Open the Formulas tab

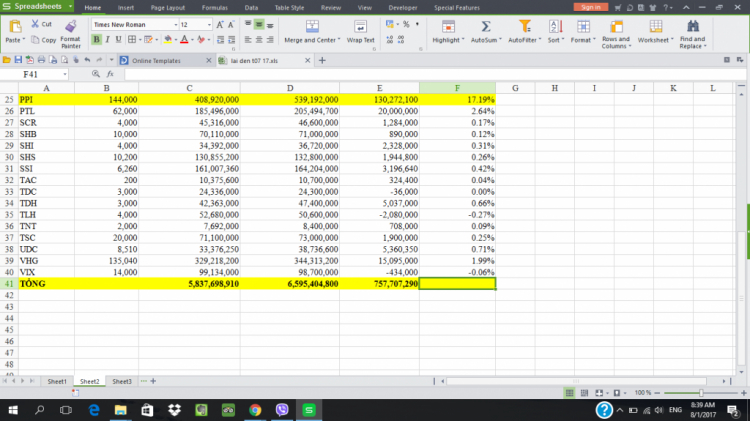click(x=214, y=8)
